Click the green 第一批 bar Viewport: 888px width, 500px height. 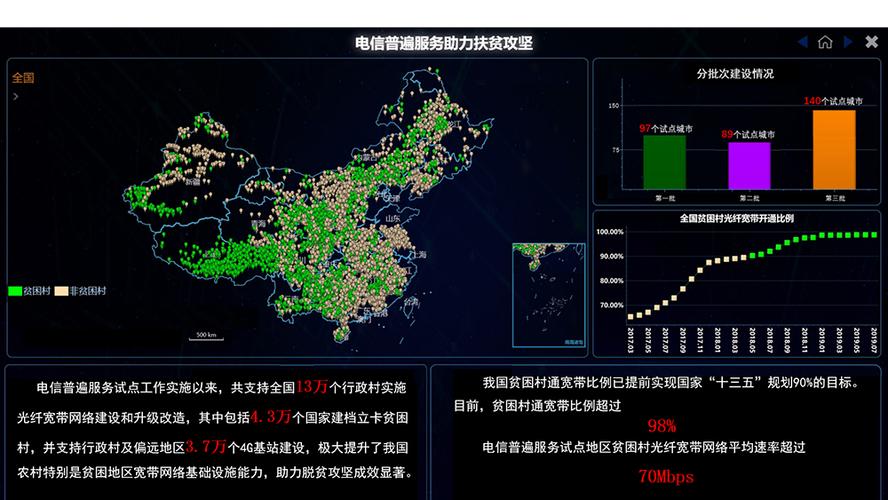tap(665, 162)
